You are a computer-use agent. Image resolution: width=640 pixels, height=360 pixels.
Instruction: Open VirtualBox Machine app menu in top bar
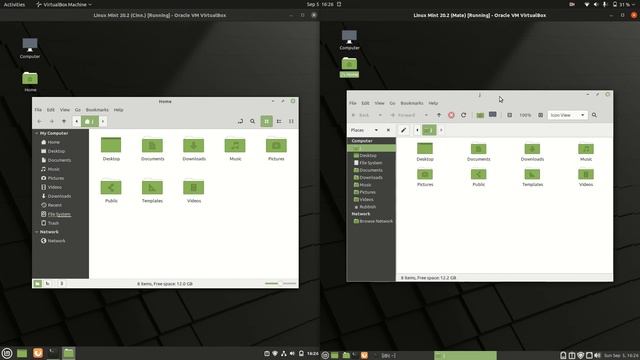pos(63,4)
